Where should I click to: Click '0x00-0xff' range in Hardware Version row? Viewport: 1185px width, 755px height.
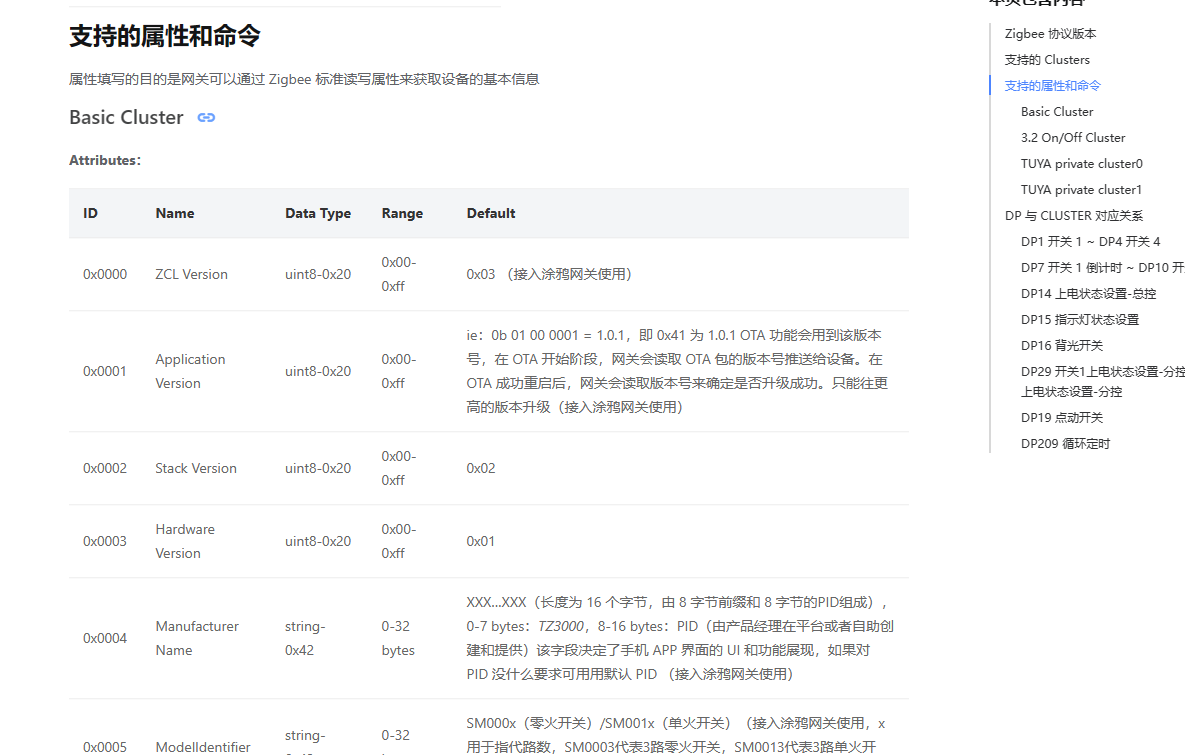click(399, 541)
